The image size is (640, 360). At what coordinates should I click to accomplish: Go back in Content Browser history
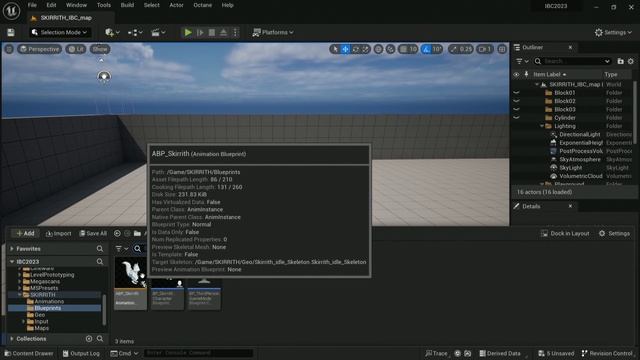[117, 233]
